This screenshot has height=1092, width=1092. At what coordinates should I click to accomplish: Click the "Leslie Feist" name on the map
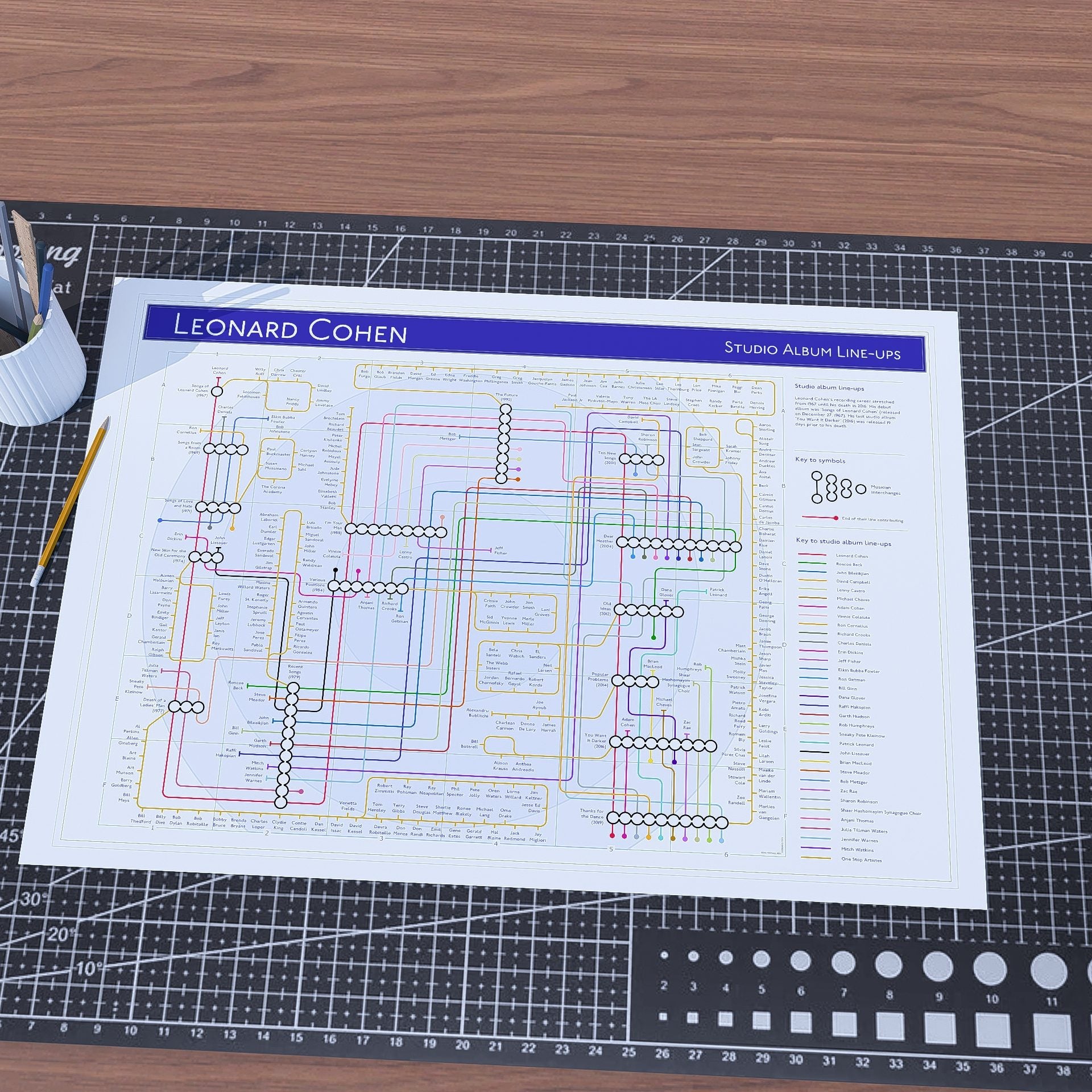765,743
